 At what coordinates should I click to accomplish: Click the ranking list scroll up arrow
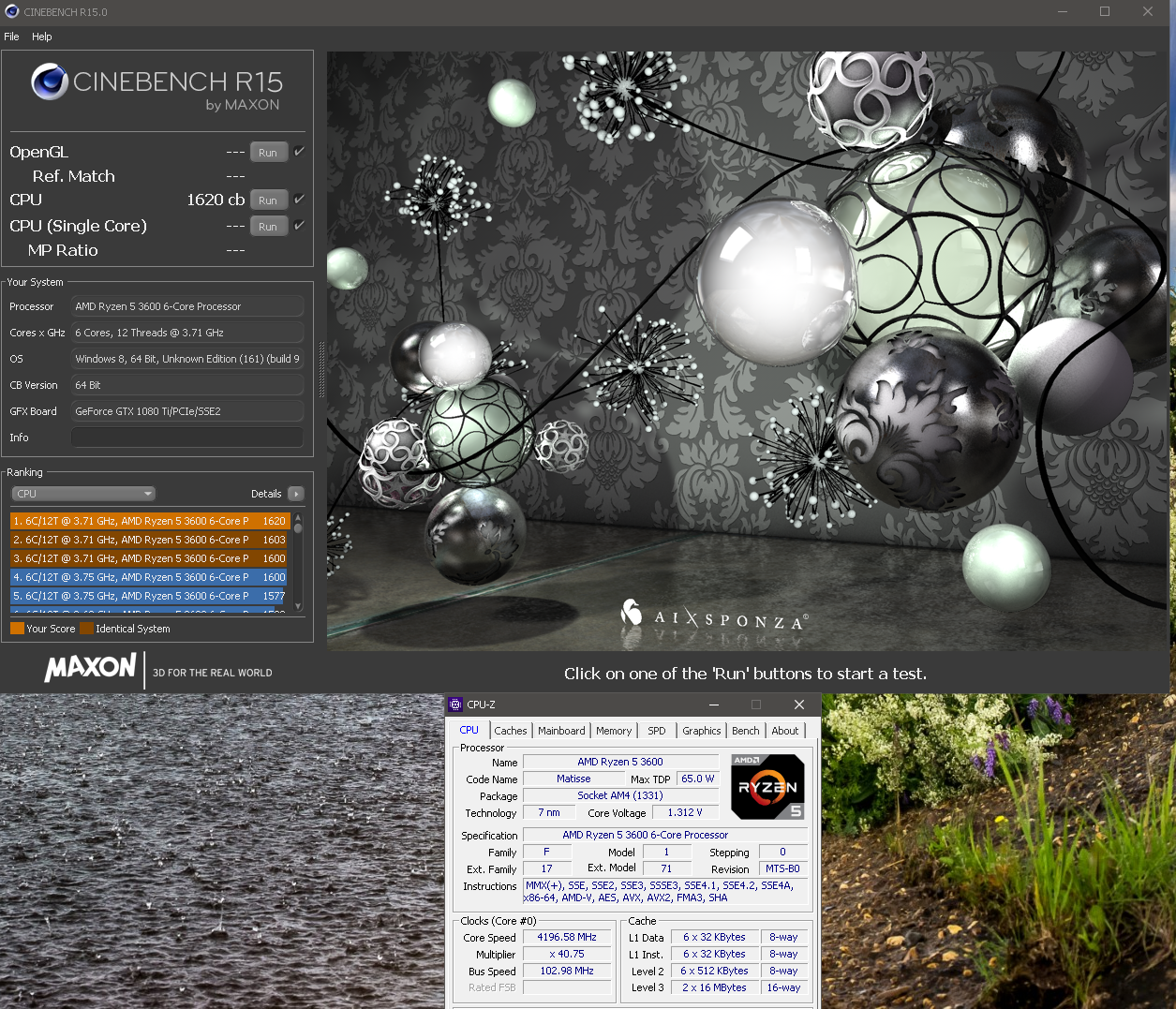(x=298, y=517)
